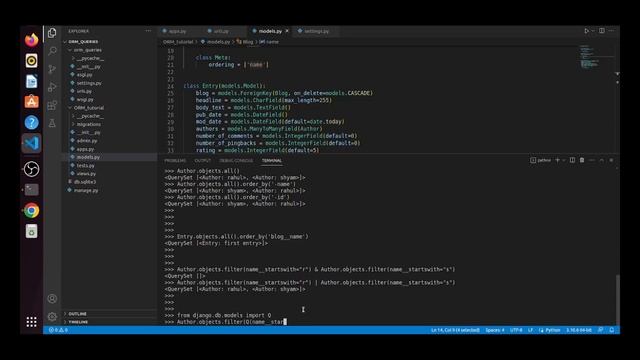Split the terminal panel
Screen dimensions: 640x360
click(572, 160)
